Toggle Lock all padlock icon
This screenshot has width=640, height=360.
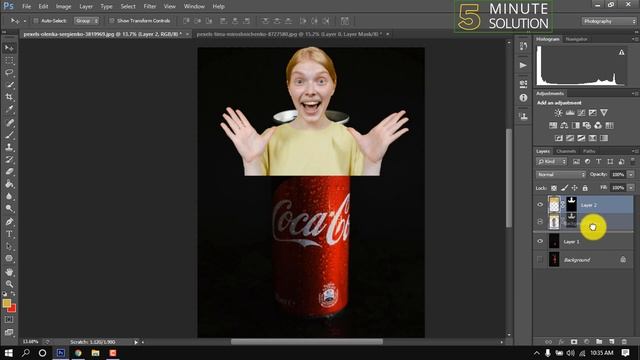point(585,188)
